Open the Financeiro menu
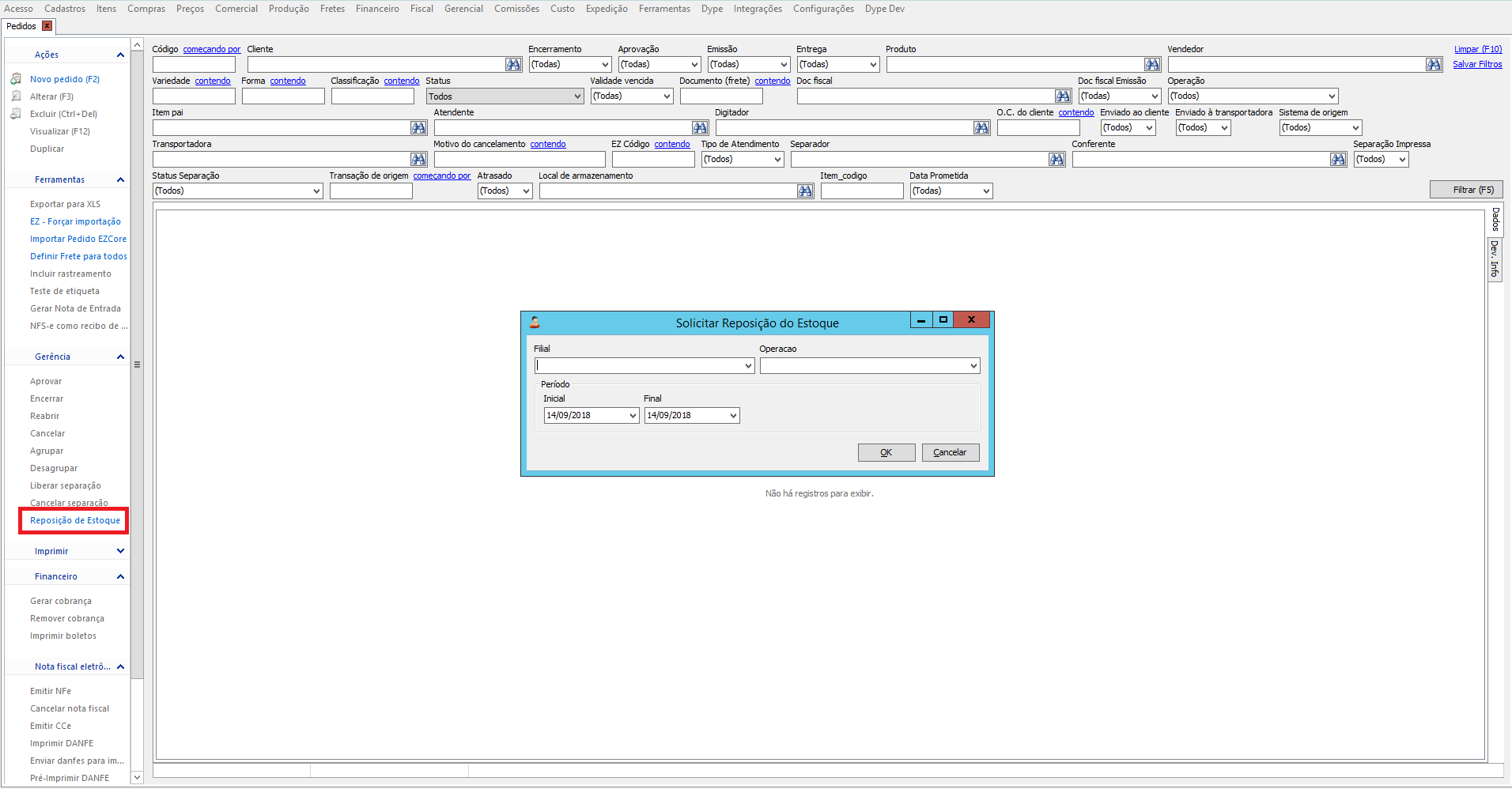This screenshot has height=789, width=1512. pos(377,9)
